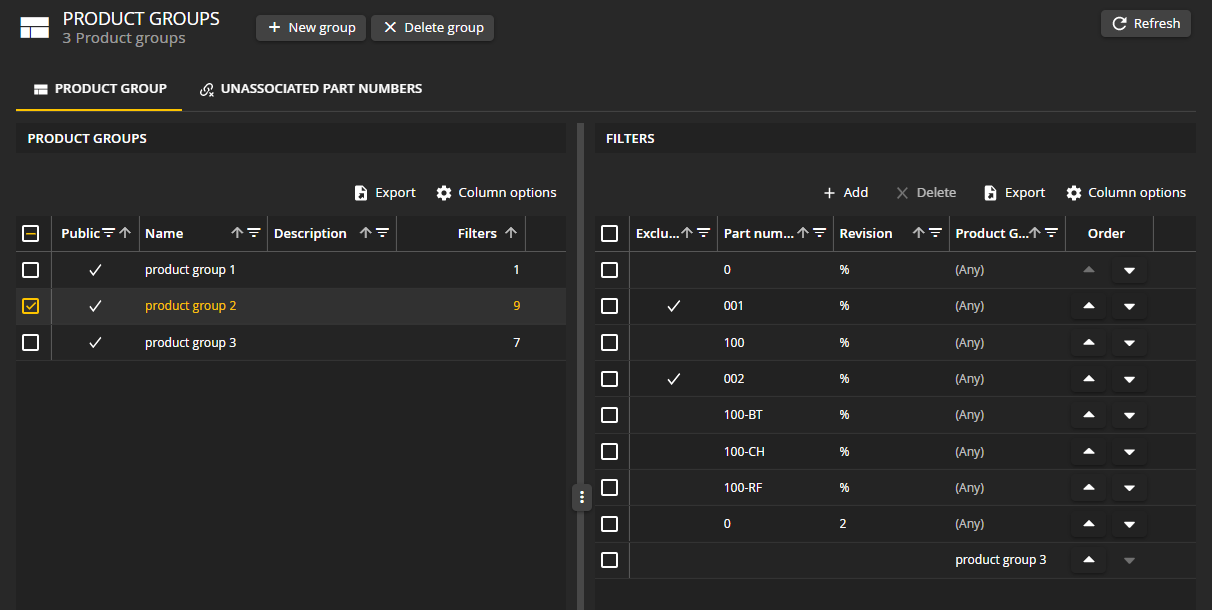Open Part number column filter icon

pyautogui.click(x=819, y=233)
